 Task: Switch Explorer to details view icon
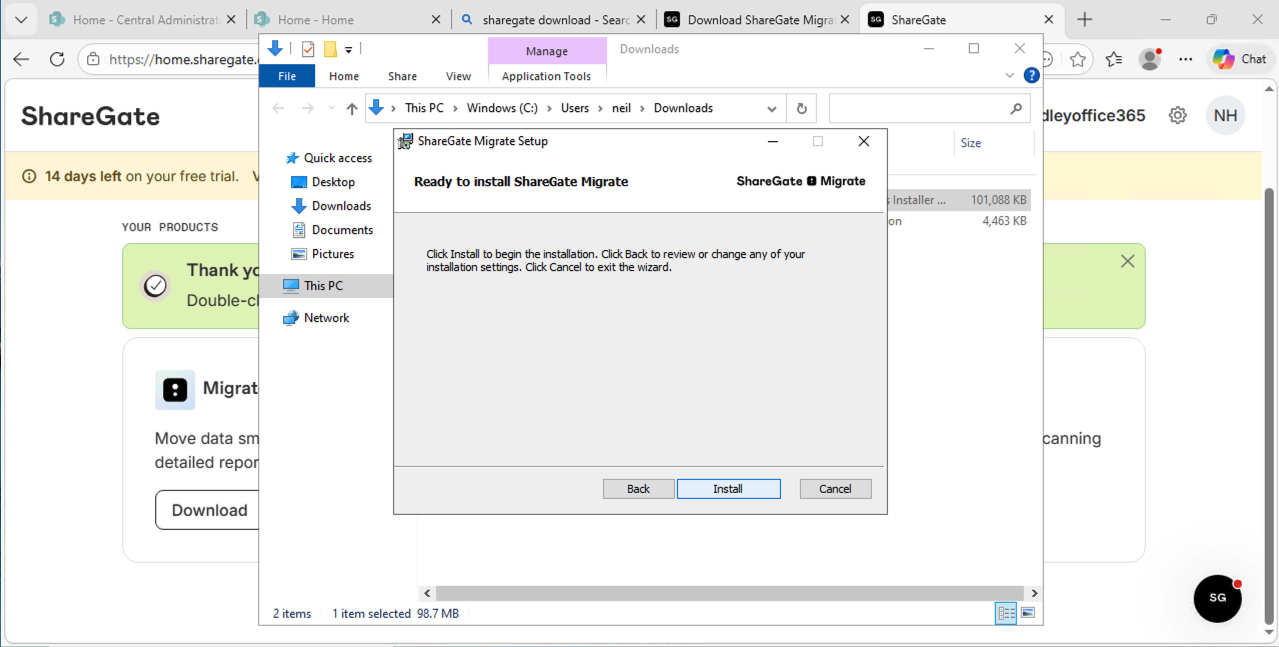1006,613
